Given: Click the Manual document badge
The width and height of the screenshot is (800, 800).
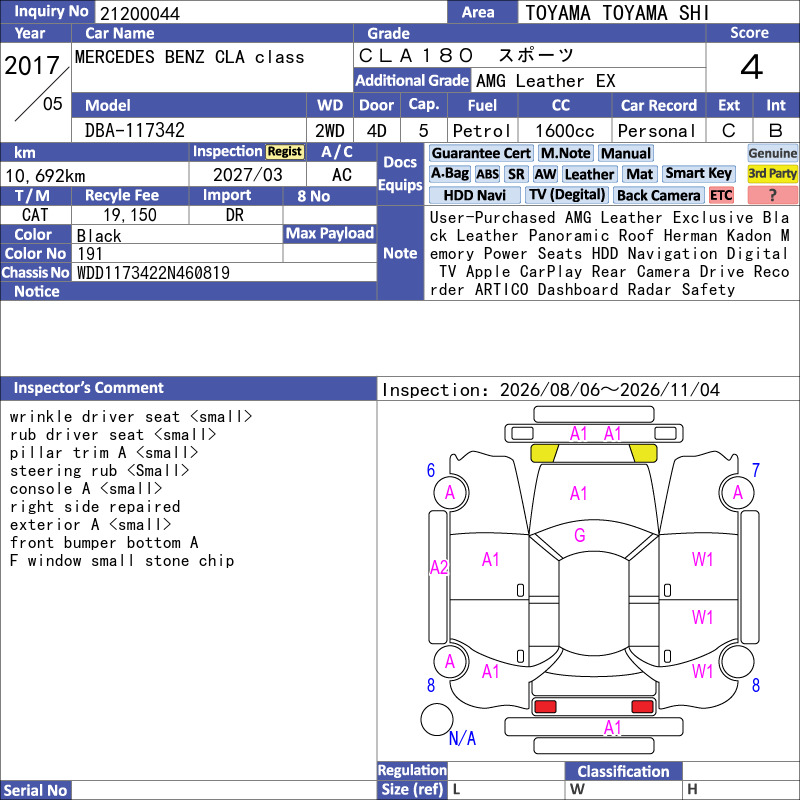Looking at the screenshot, I should click(x=626, y=153).
